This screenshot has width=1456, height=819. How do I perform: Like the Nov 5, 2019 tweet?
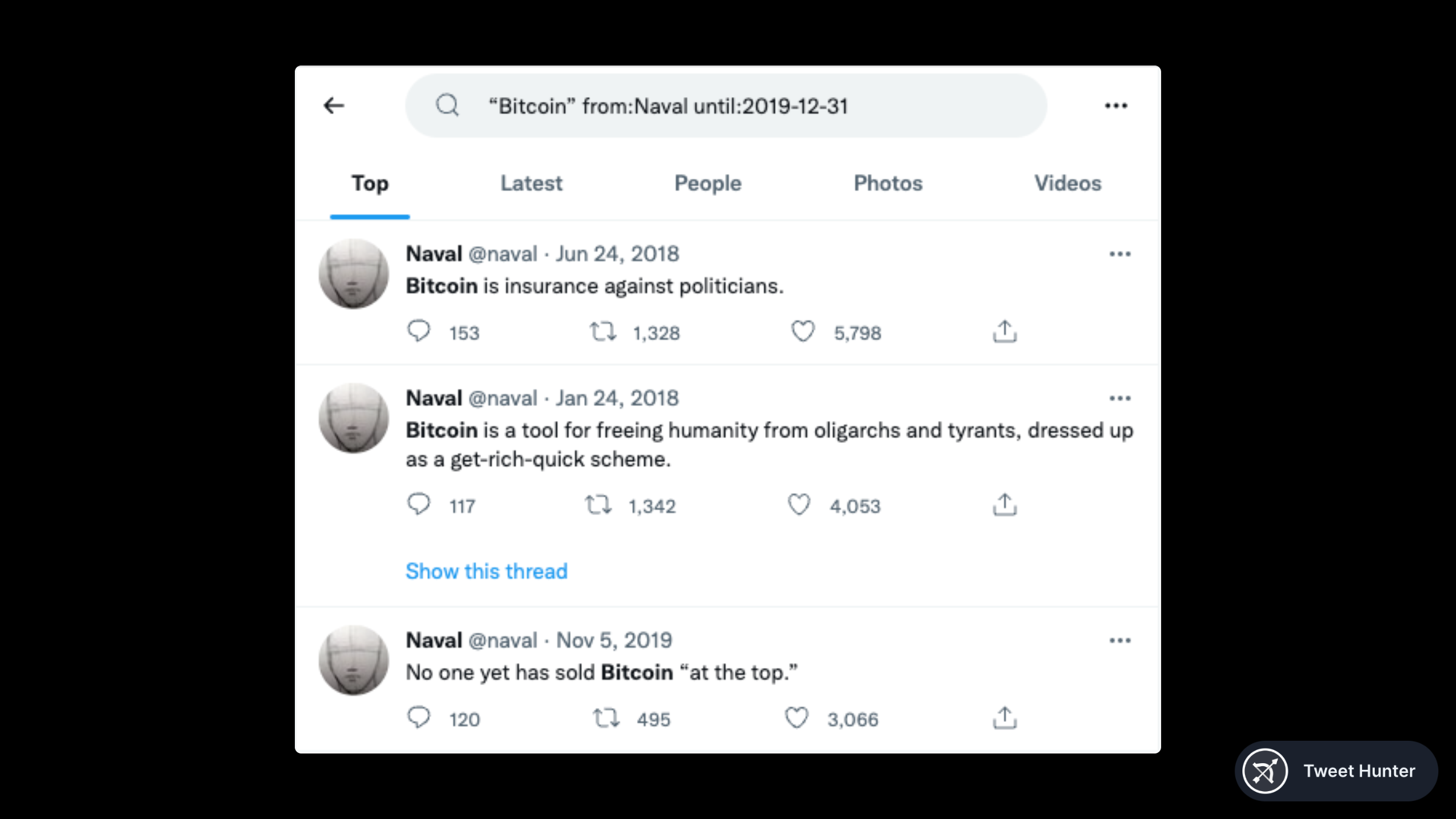(797, 718)
